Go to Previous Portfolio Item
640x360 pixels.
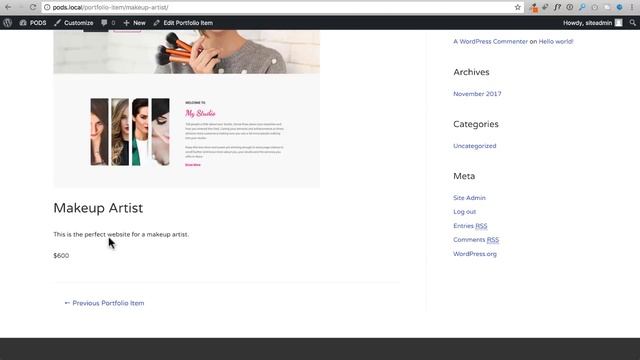click(x=104, y=303)
